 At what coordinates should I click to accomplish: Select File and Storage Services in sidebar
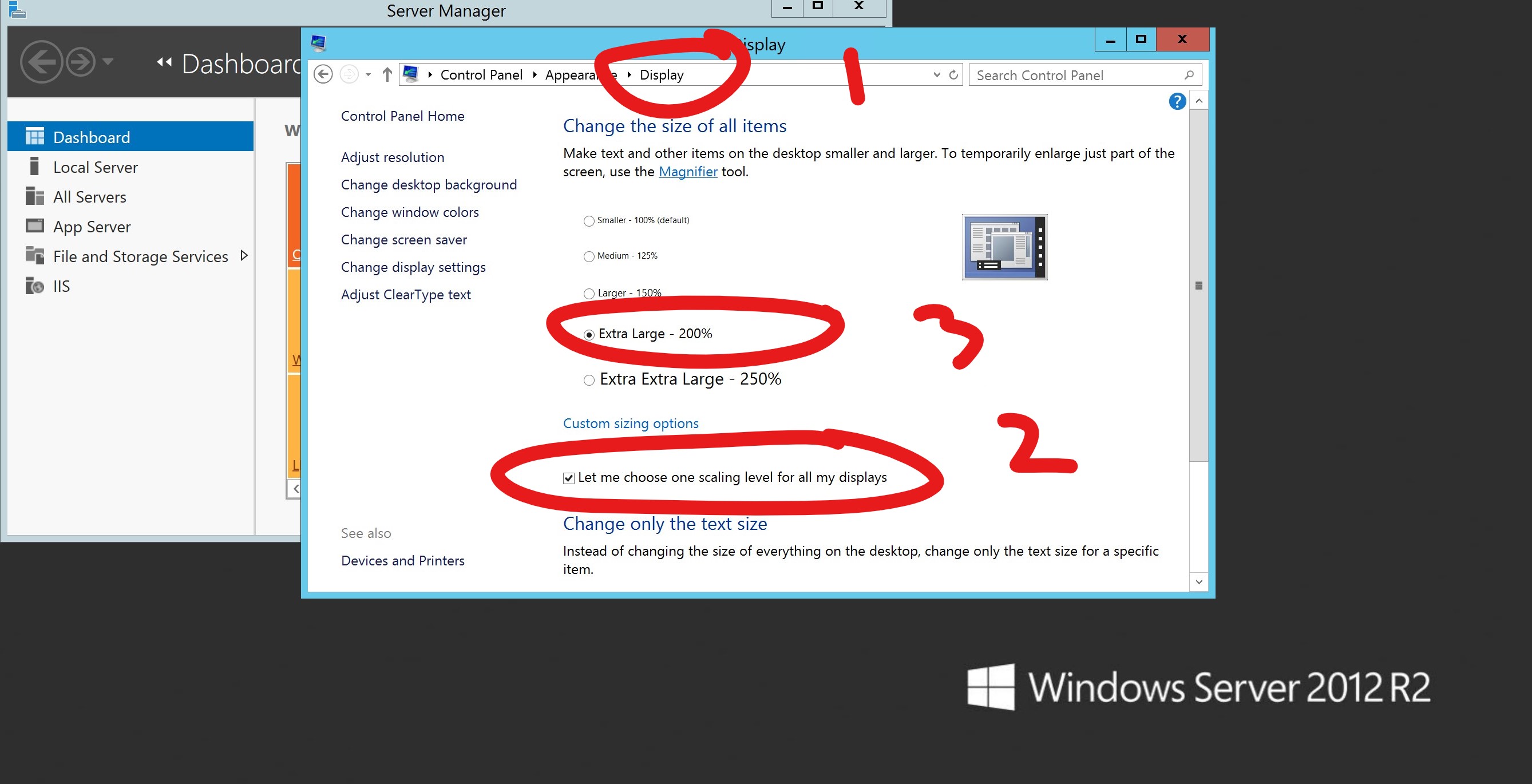point(130,256)
